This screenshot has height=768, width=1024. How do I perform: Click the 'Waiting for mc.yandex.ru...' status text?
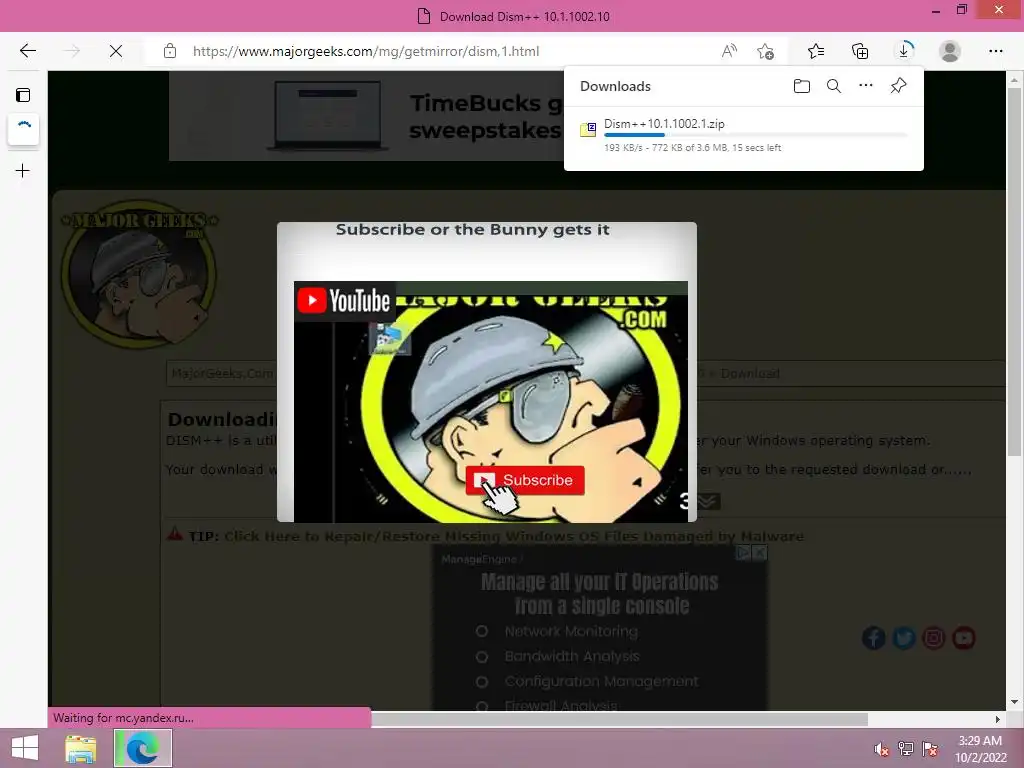(x=123, y=718)
